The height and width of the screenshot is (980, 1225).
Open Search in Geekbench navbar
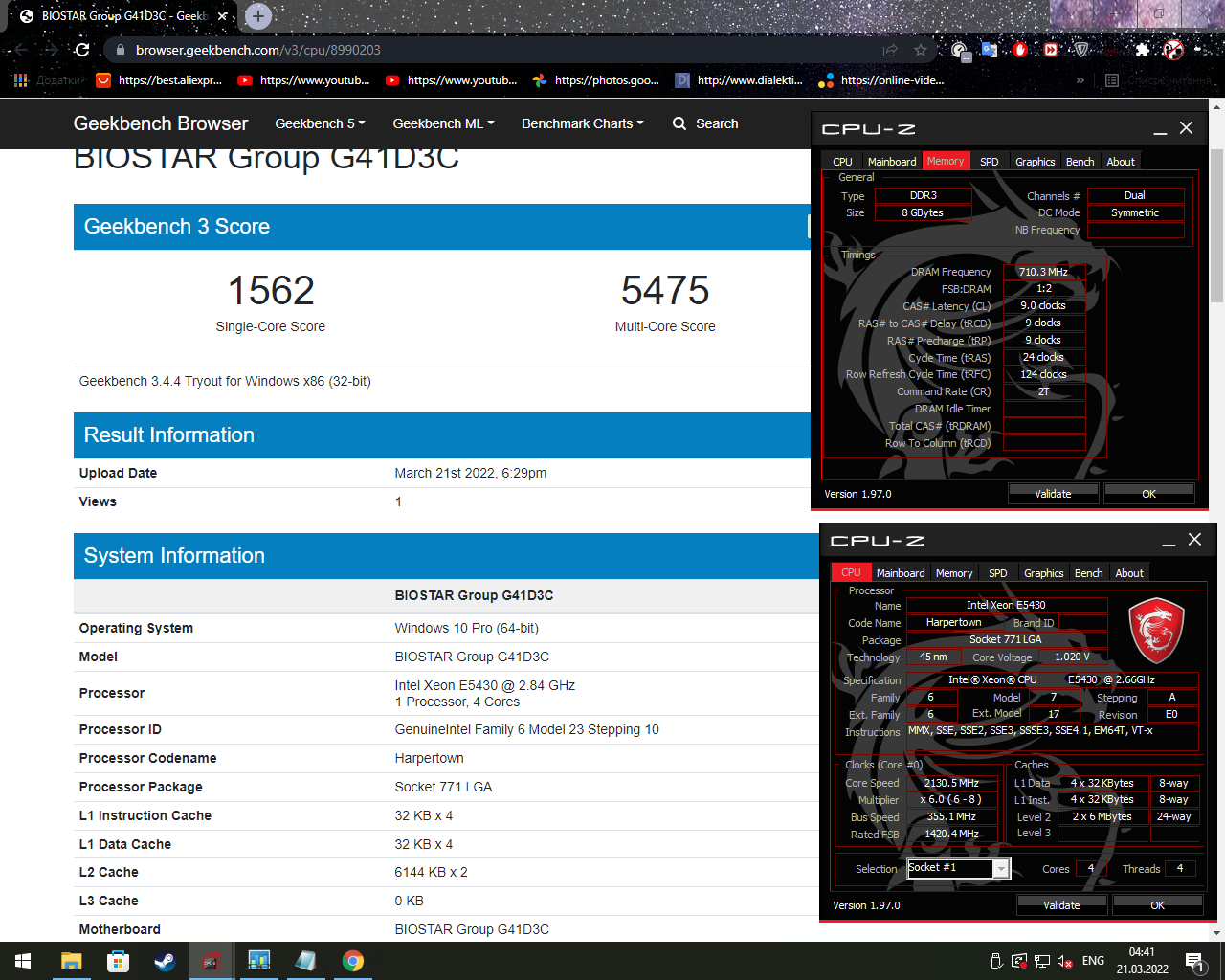click(705, 123)
